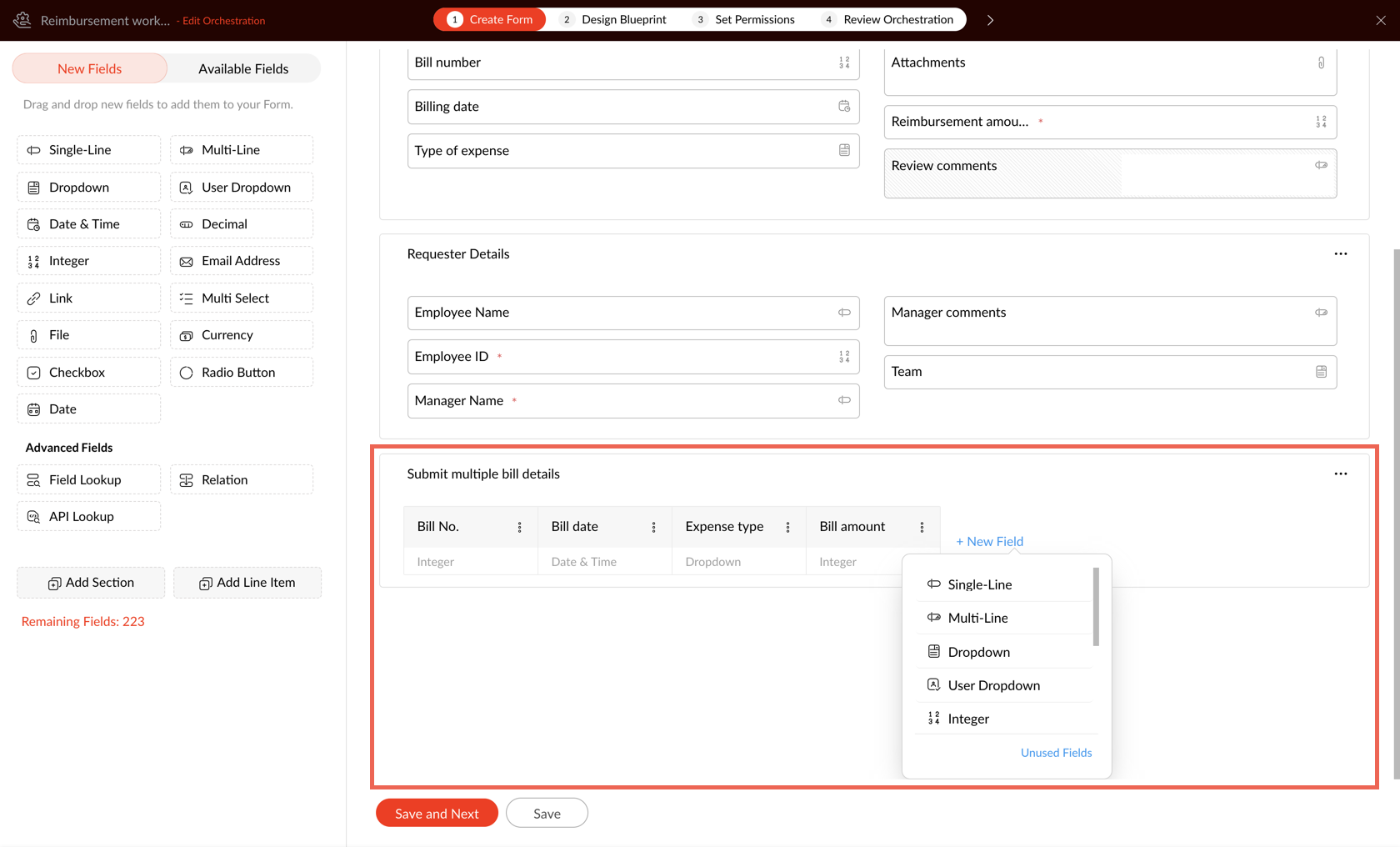Open options menu for Bill No. column

pyautogui.click(x=519, y=527)
